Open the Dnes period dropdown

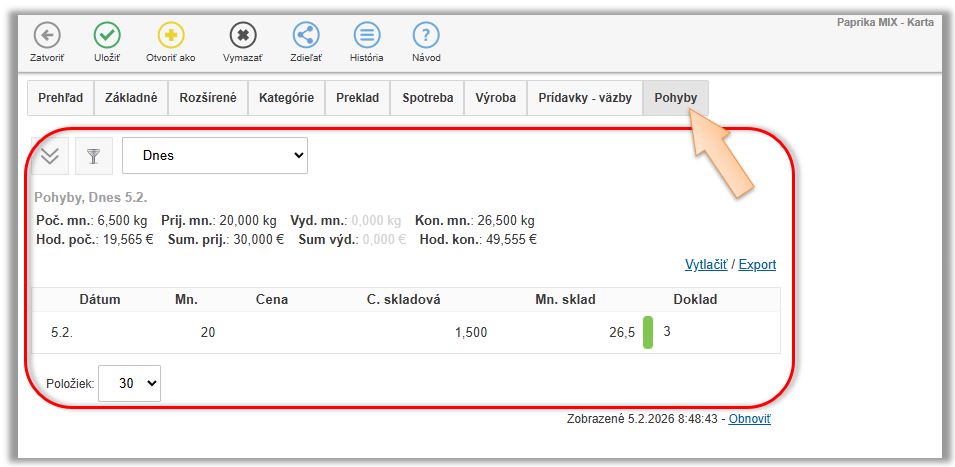(x=215, y=156)
